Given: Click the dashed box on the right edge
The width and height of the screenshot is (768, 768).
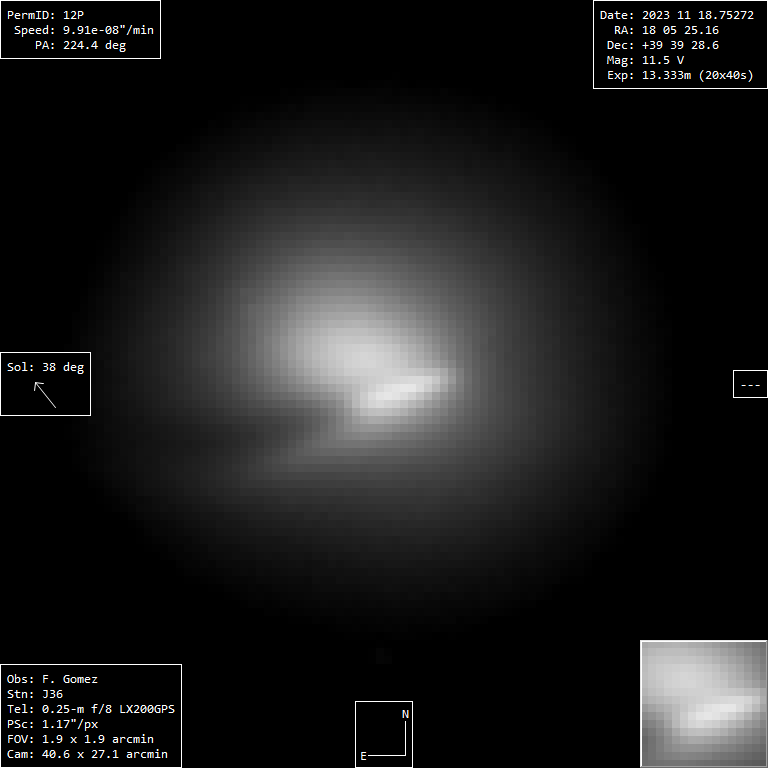Looking at the screenshot, I should [750, 384].
